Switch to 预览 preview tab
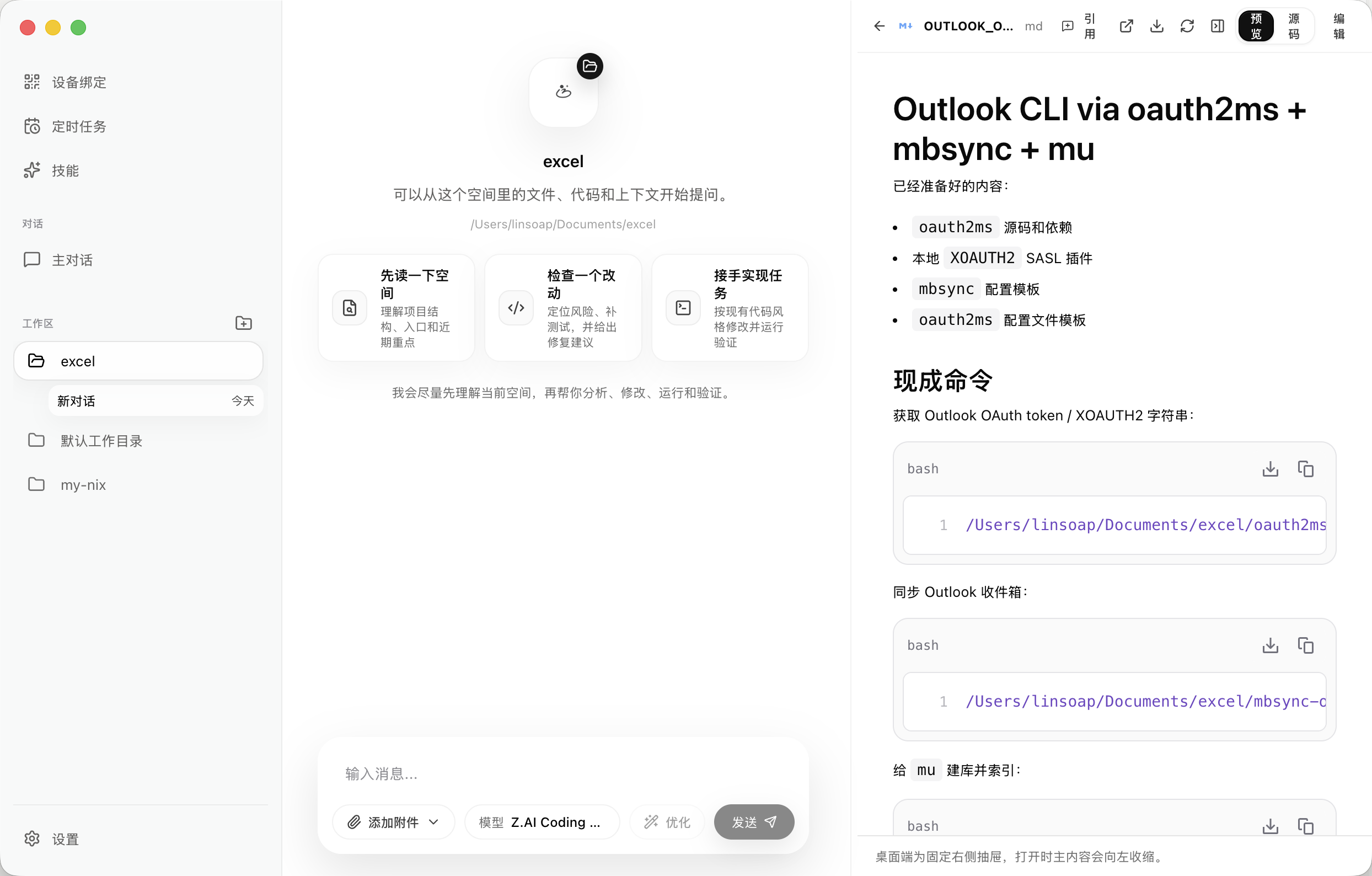Image resolution: width=1372 pixels, height=876 pixels. point(1256,26)
